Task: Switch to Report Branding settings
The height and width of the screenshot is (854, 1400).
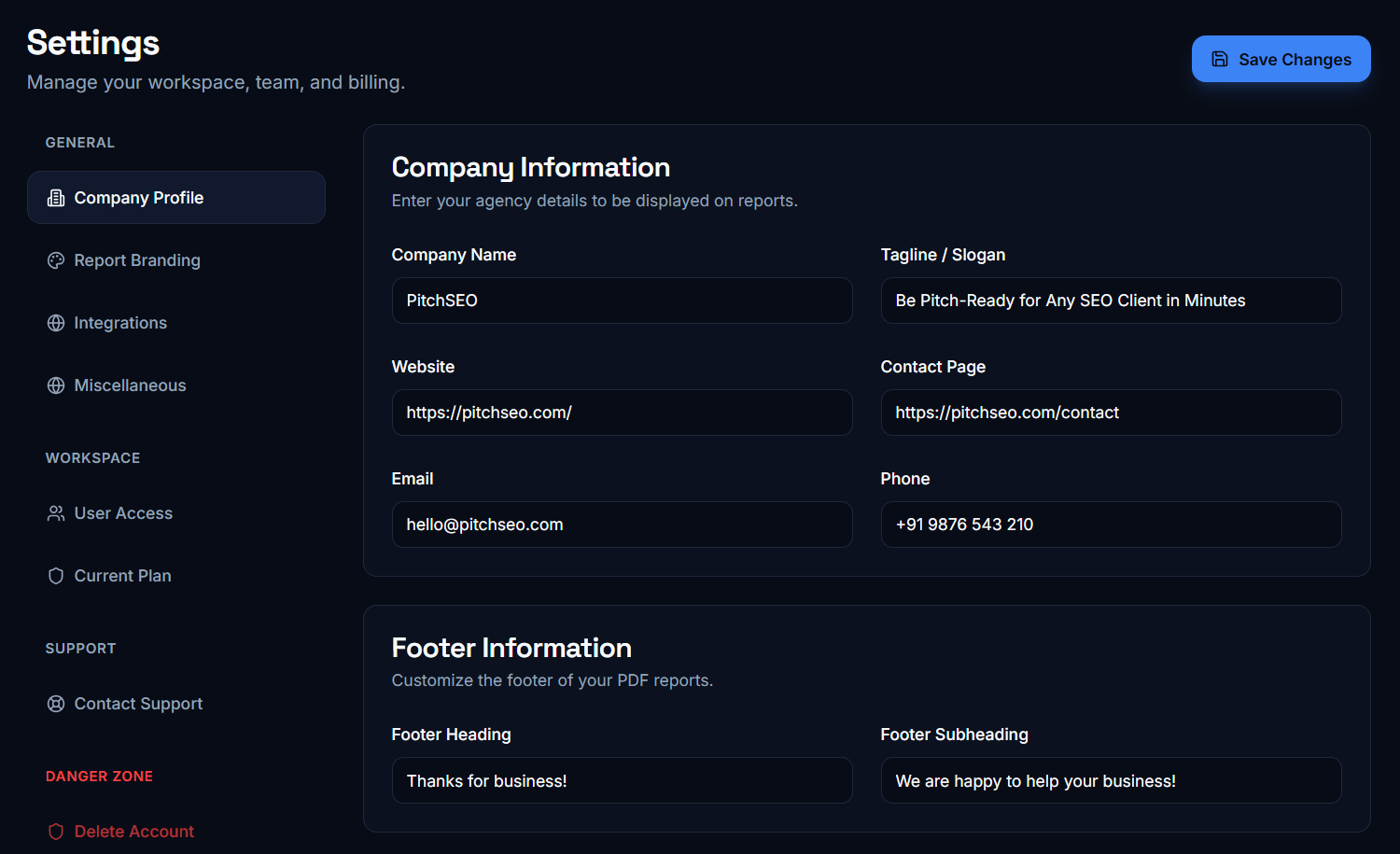Action: [x=176, y=260]
